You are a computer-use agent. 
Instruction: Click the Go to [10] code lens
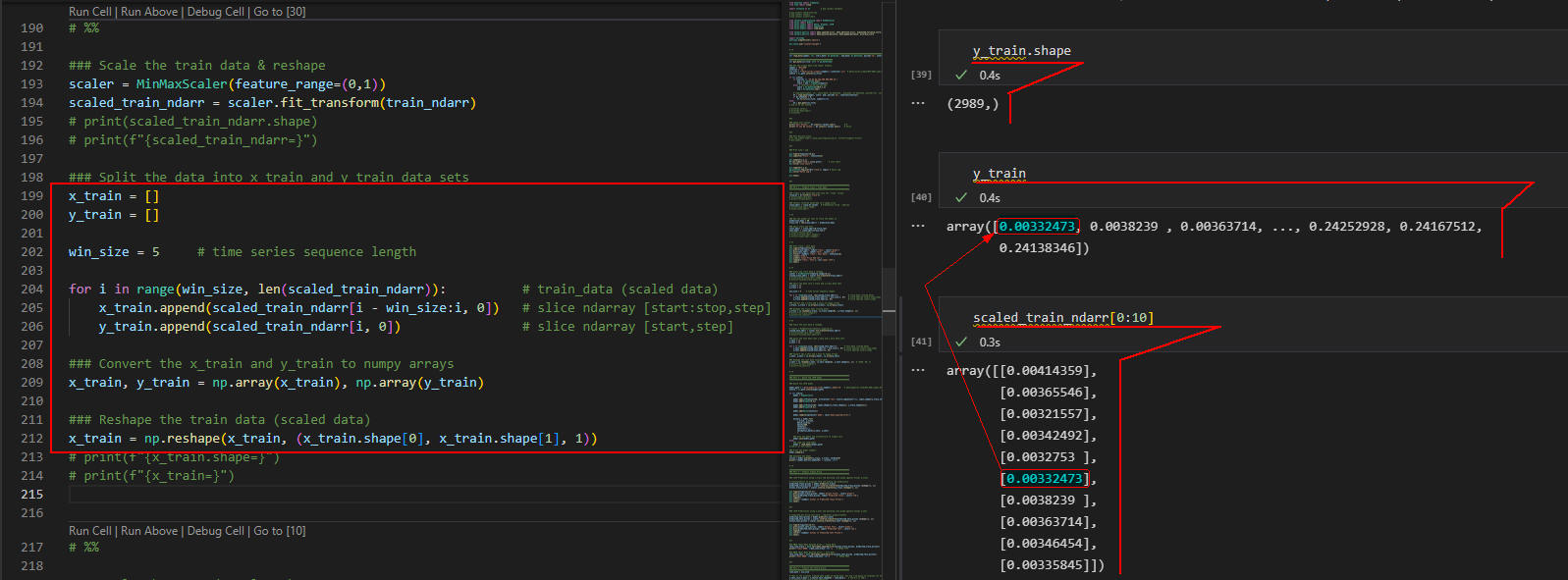pyautogui.click(x=280, y=531)
